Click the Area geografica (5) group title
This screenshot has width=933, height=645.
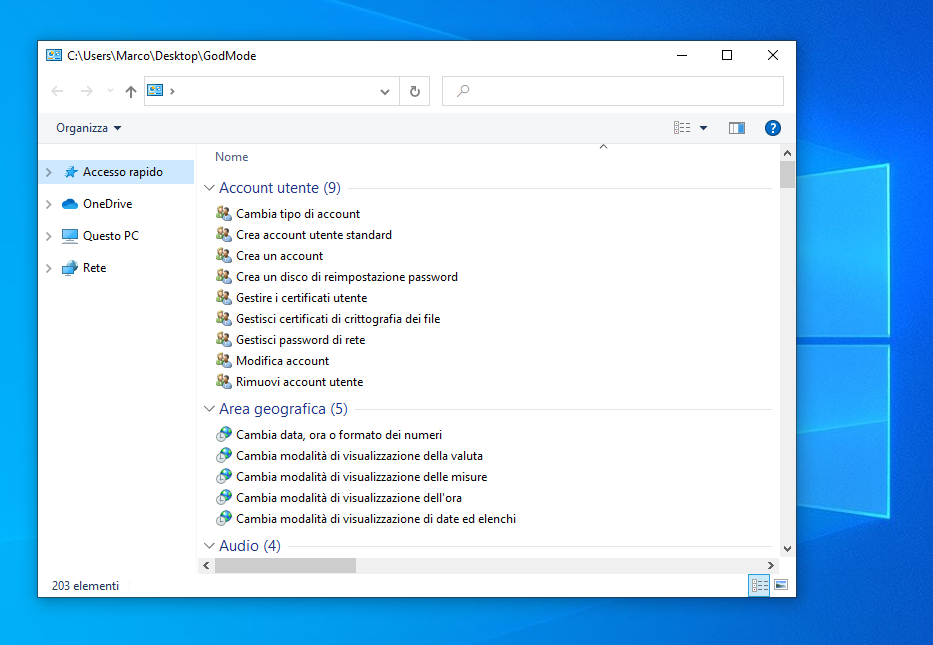tap(283, 409)
